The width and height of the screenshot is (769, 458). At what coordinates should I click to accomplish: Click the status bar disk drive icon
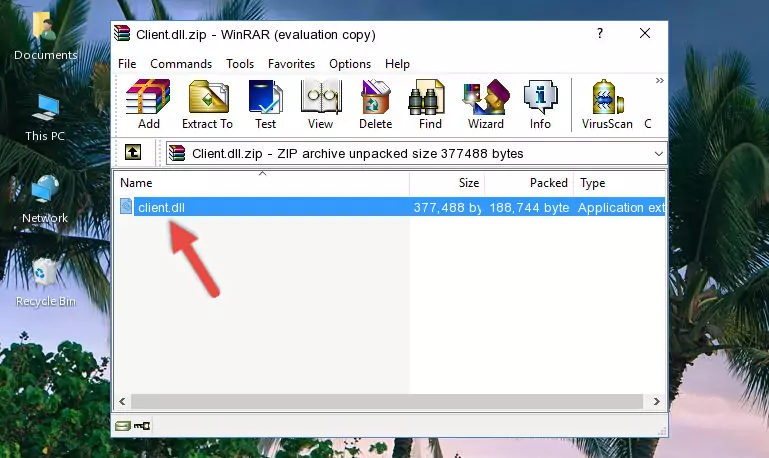pos(123,426)
